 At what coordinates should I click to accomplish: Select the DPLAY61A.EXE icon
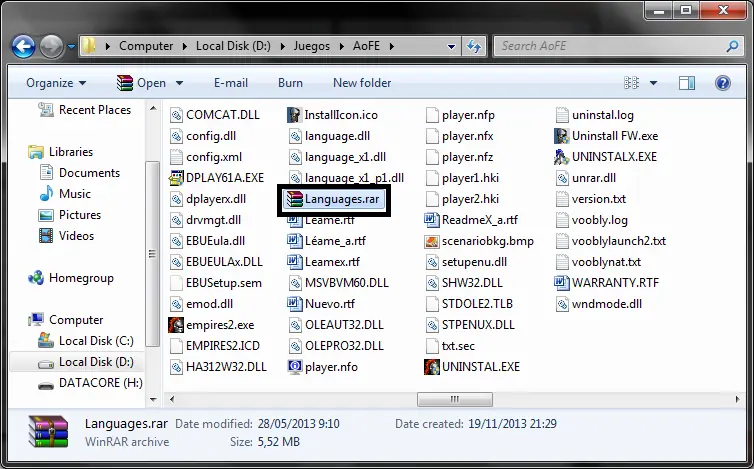click(x=176, y=178)
